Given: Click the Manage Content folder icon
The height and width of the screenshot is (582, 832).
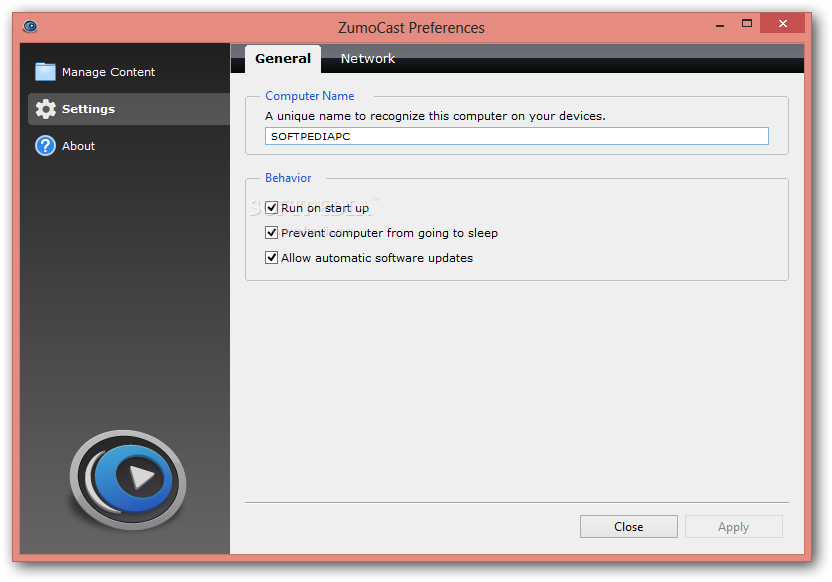Looking at the screenshot, I should (45, 72).
